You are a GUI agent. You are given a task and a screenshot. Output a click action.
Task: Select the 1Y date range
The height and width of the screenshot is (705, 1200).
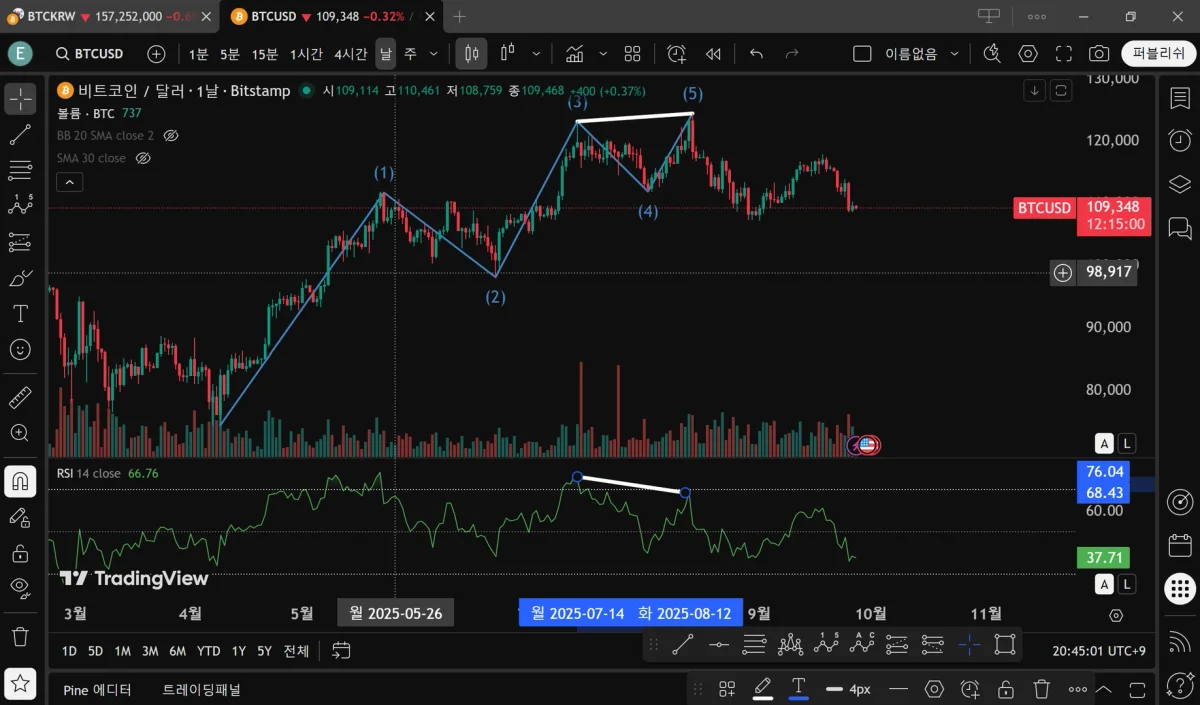(x=238, y=651)
